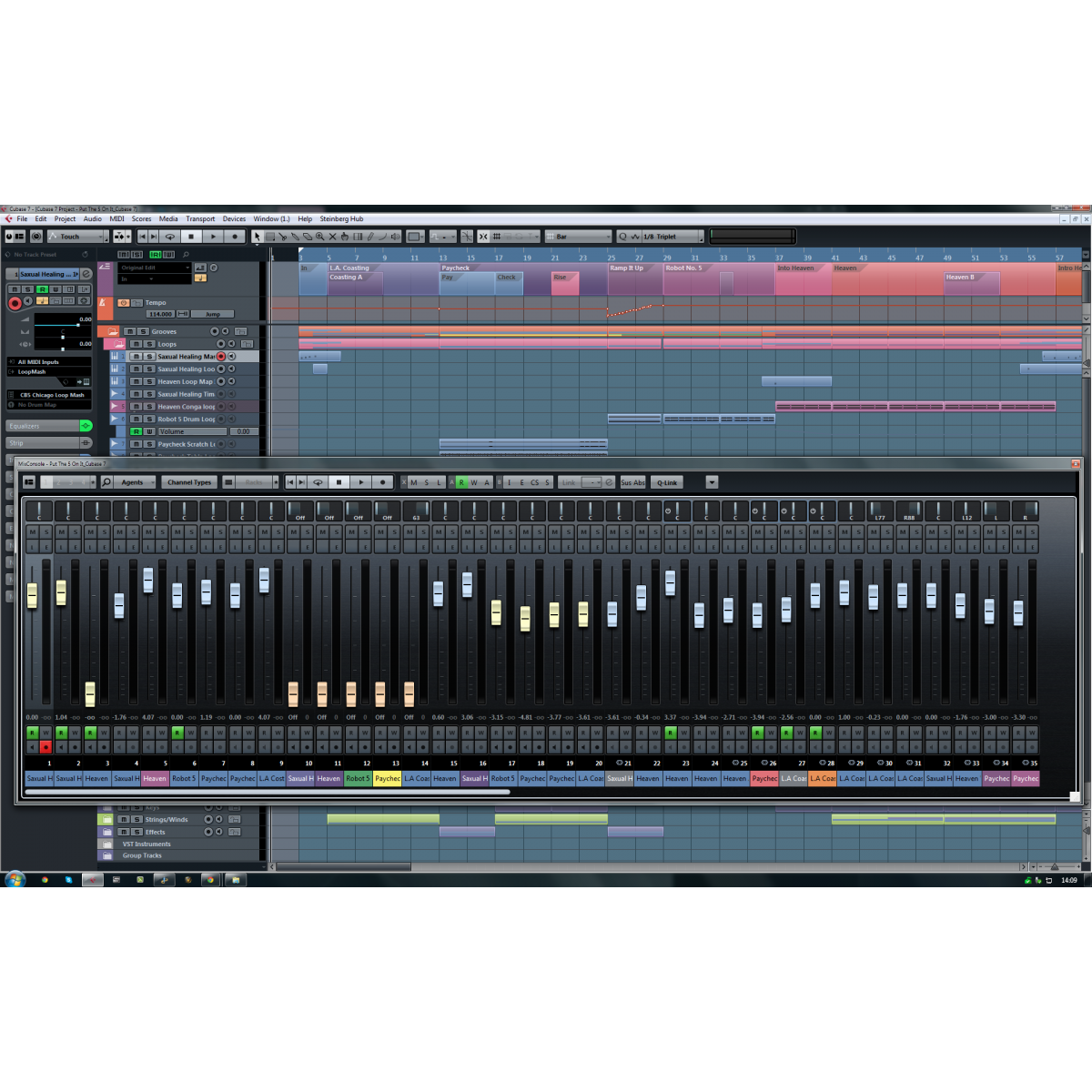This screenshot has height=1092, width=1092.
Task: Toggle the Equalizers bypass in inspector
Action: click(x=86, y=426)
